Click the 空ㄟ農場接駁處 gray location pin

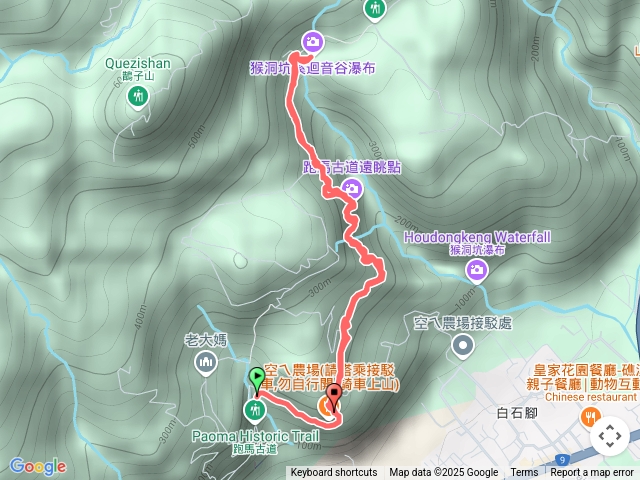click(463, 347)
